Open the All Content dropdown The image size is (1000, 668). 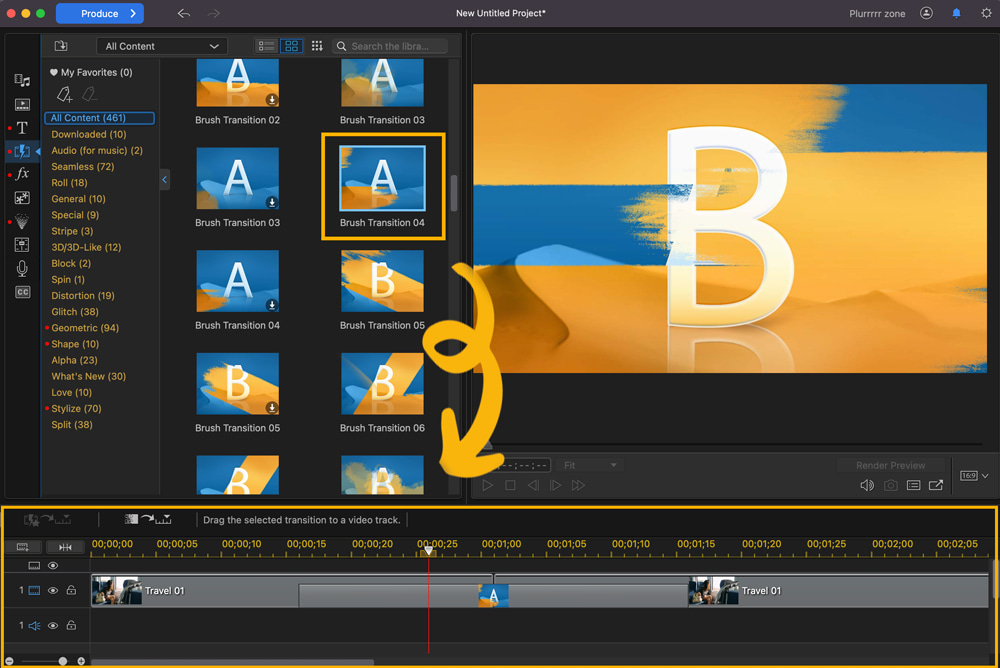coord(161,45)
